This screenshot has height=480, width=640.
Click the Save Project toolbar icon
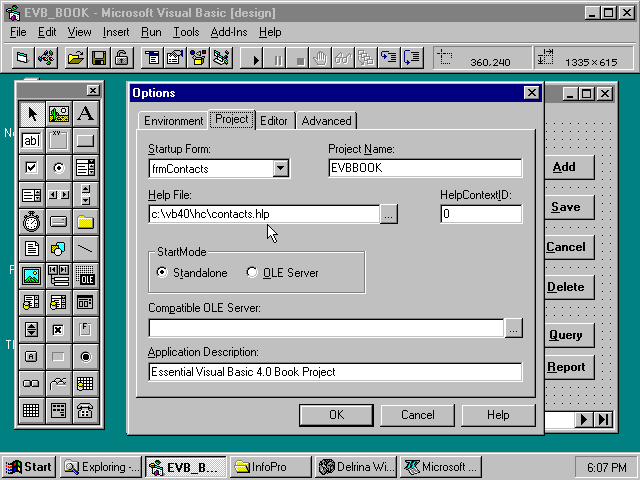tap(98, 59)
